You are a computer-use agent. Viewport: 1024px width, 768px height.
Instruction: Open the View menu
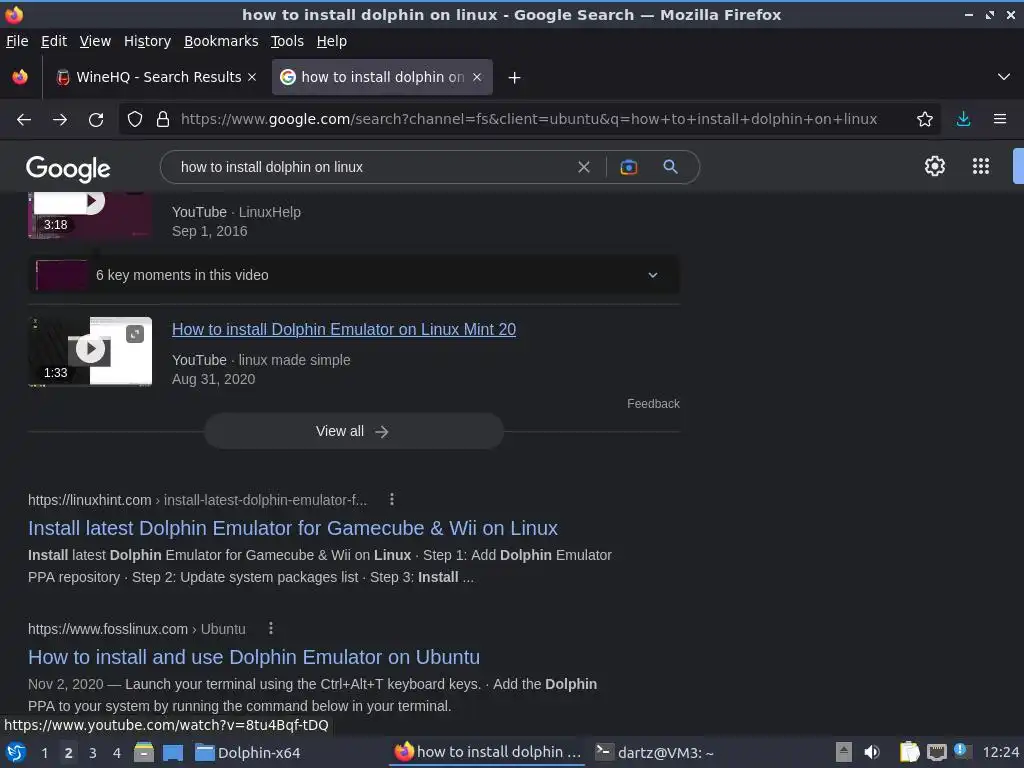(x=95, y=41)
